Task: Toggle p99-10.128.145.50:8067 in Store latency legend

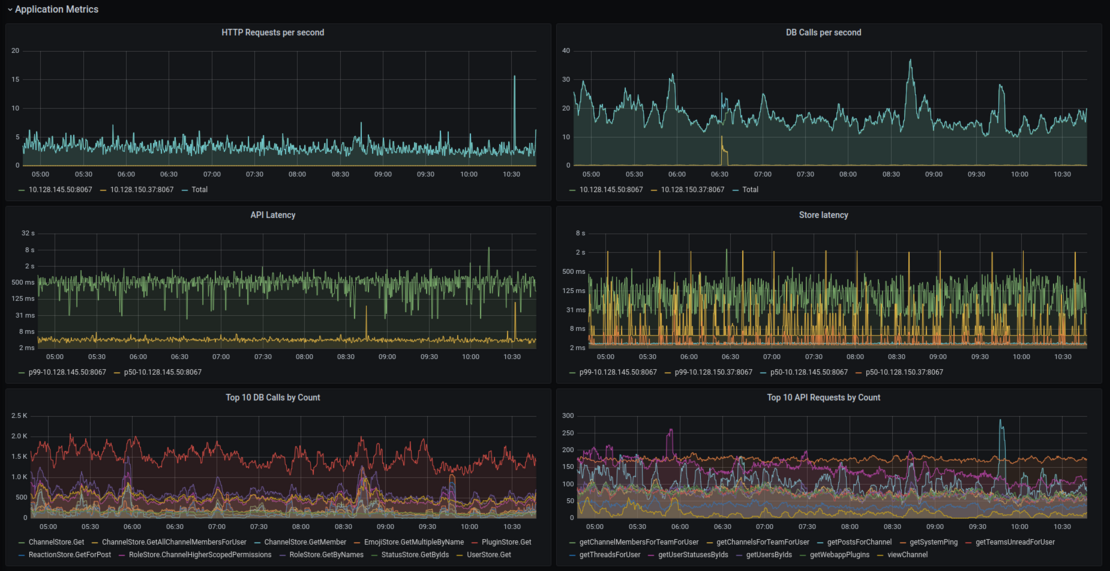Action: [619, 372]
